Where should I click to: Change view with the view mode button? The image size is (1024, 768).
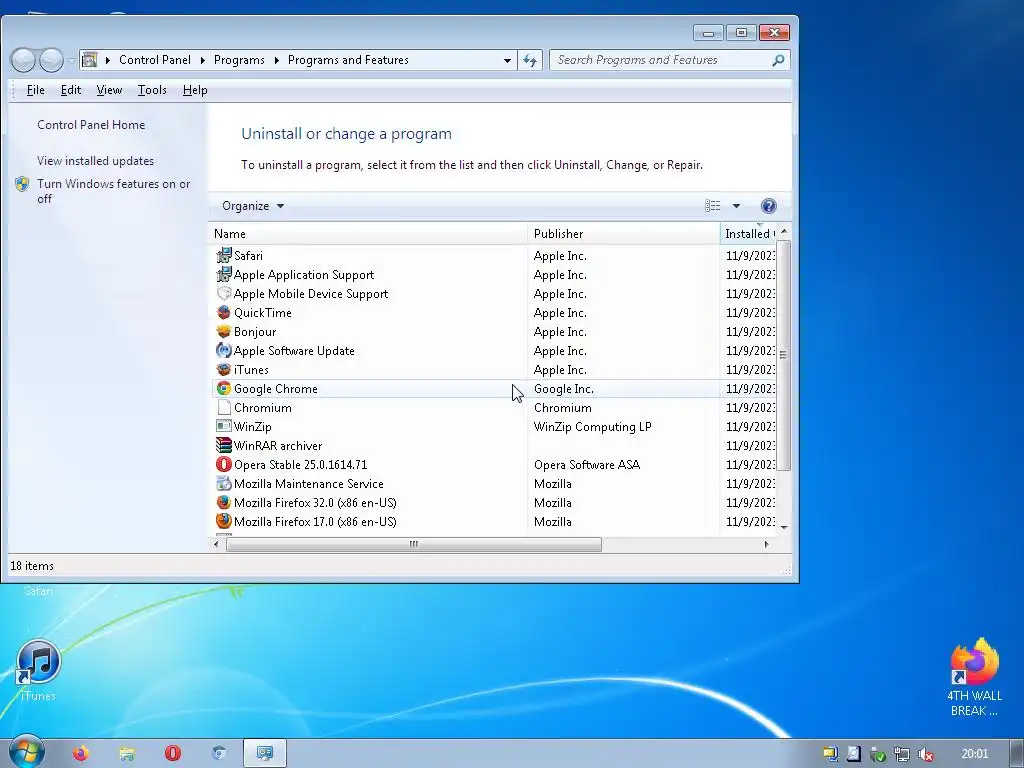coord(712,206)
